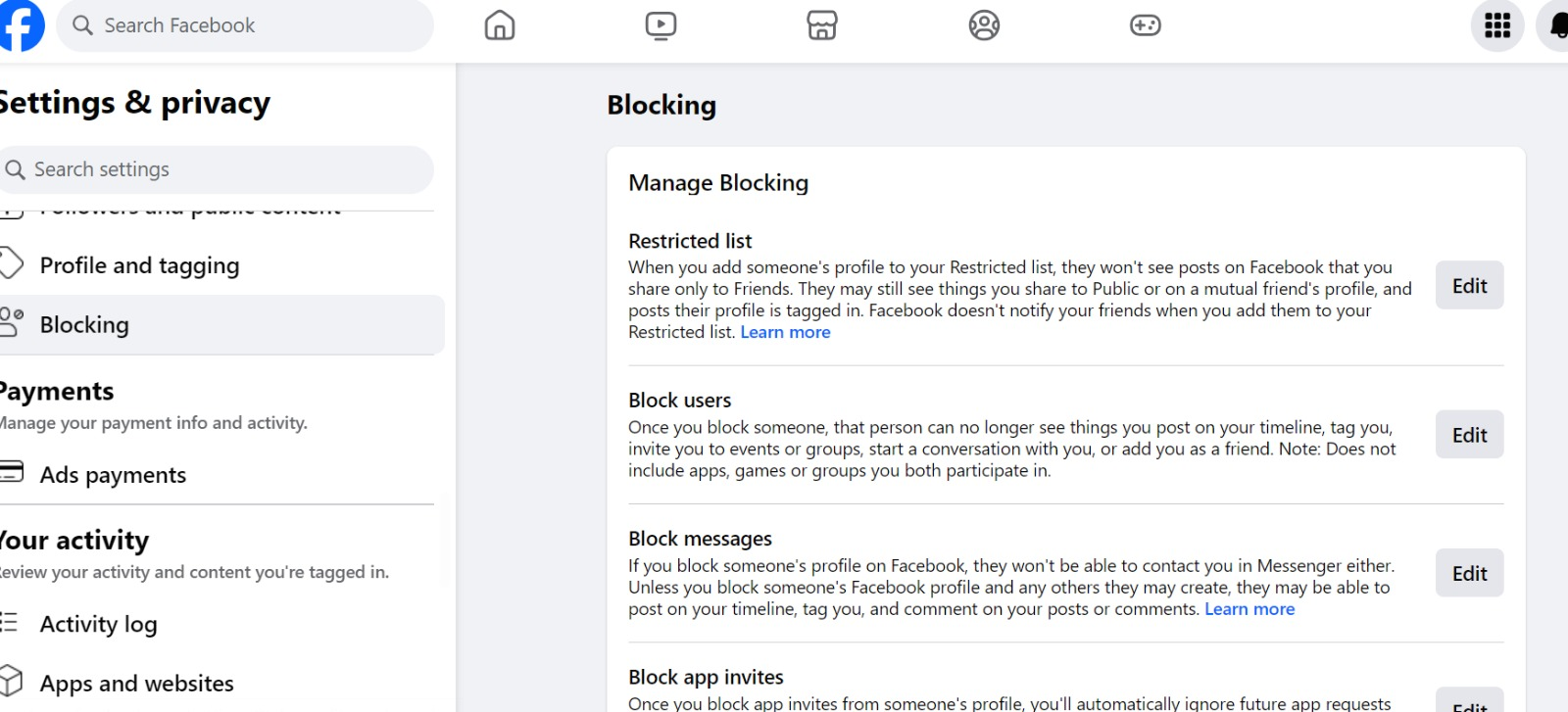
Task: Open the Groups icon in top bar
Action: tap(984, 25)
